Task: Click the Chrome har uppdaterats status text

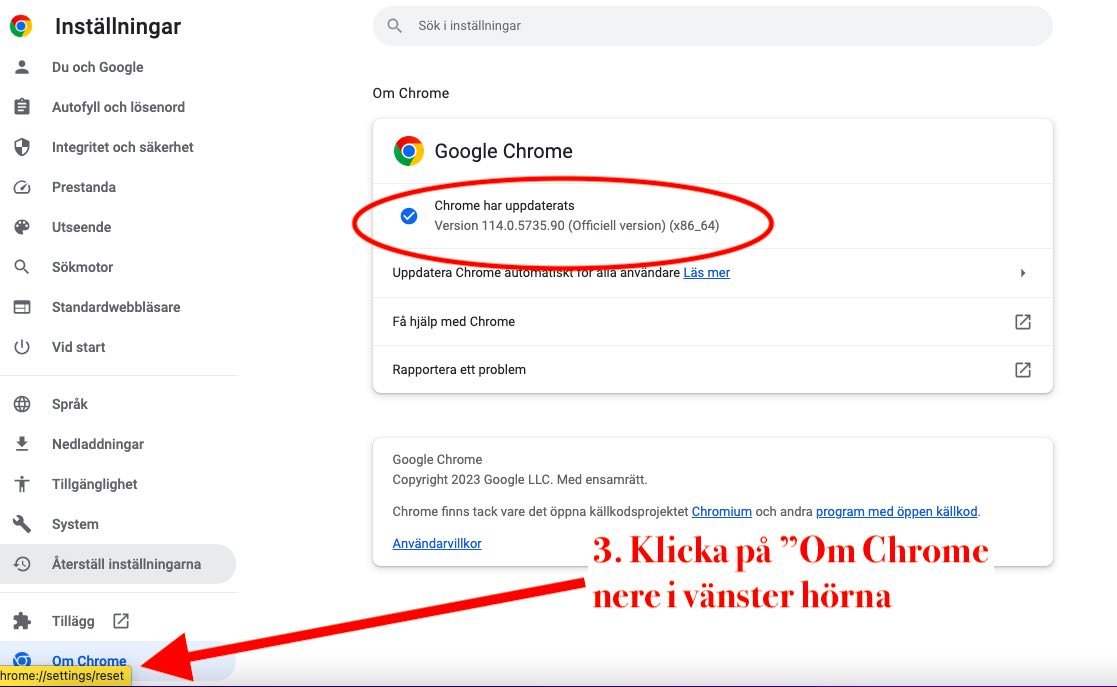Action: (504, 205)
